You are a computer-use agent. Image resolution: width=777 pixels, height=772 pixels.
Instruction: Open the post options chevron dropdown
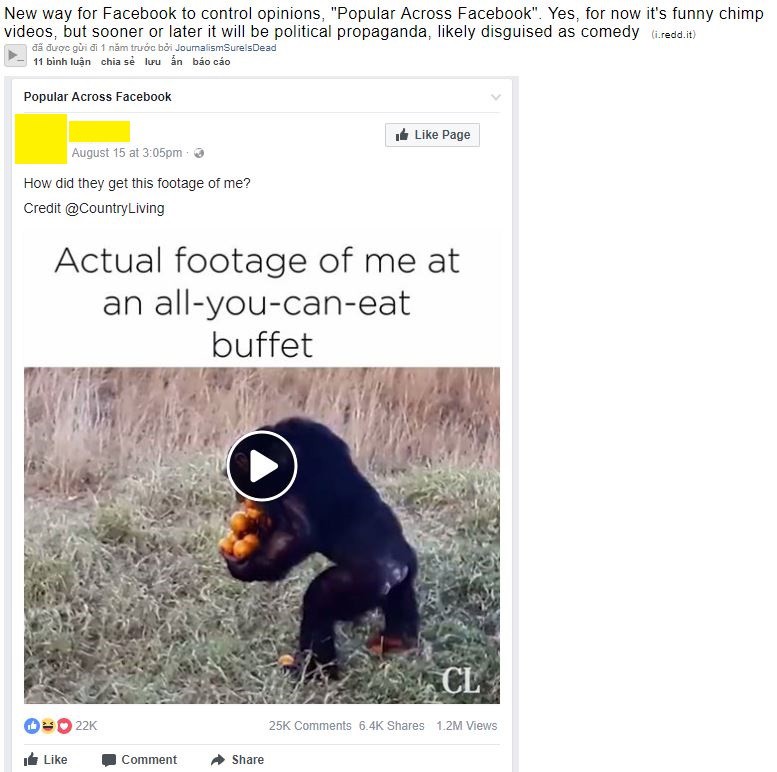[496, 97]
